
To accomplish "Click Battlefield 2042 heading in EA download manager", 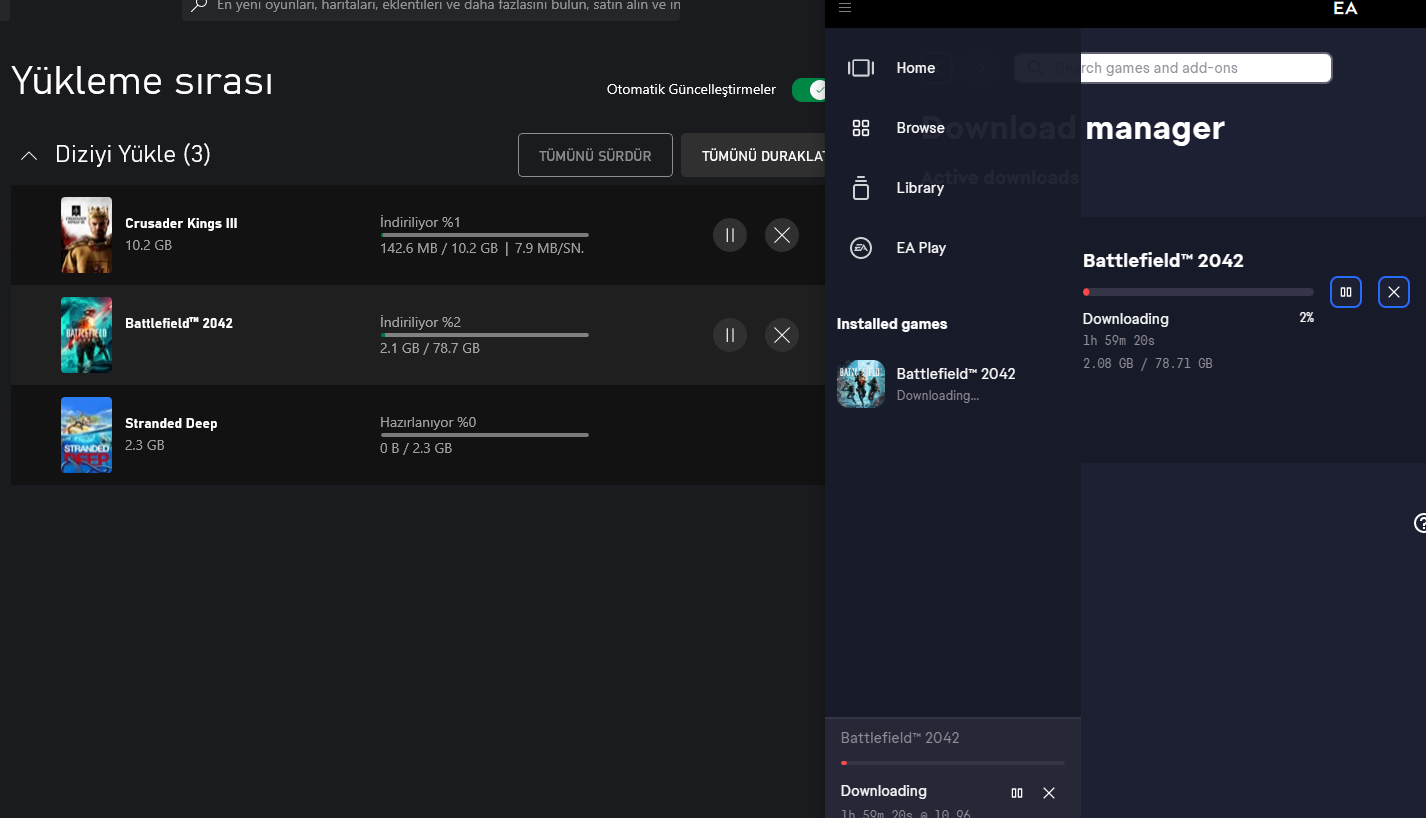I will coord(1163,260).
